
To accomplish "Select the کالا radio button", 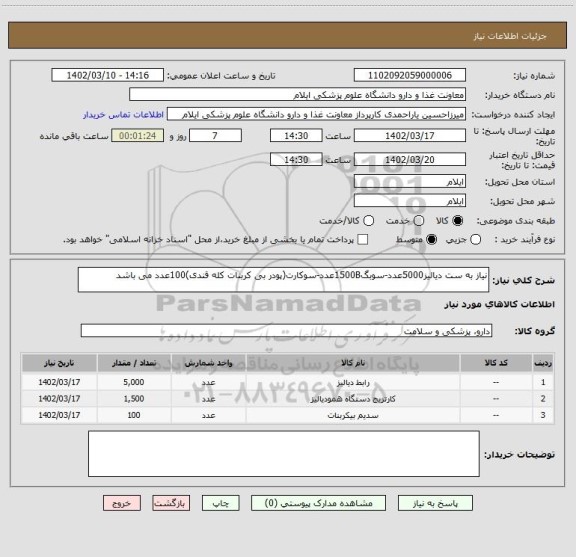I will click(x=457, y=220).
